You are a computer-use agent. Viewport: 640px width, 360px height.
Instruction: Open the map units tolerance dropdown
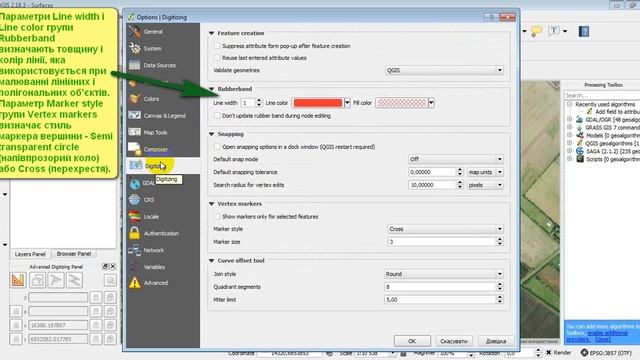click(x=485, y=172)
